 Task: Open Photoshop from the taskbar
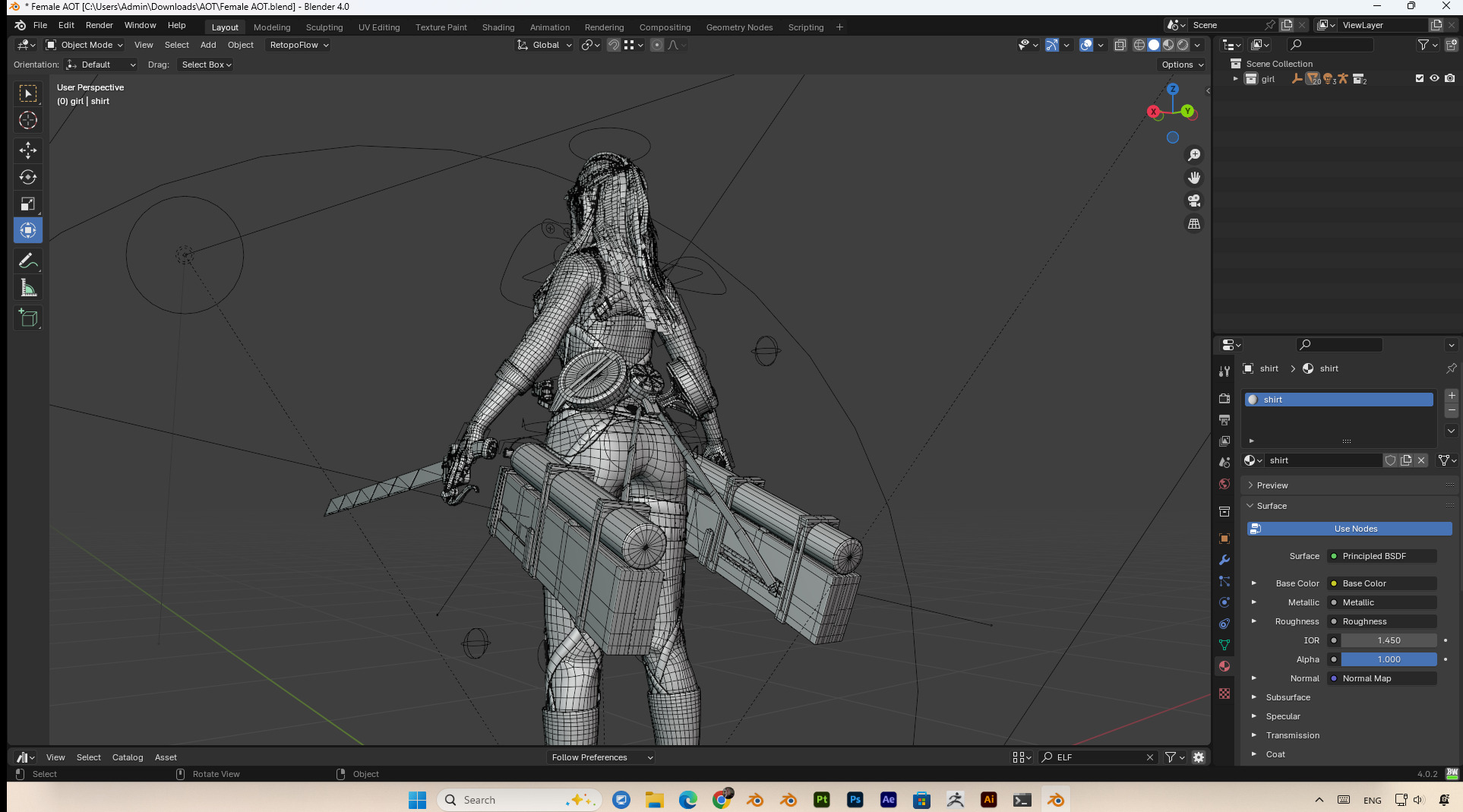pos(855,800)
